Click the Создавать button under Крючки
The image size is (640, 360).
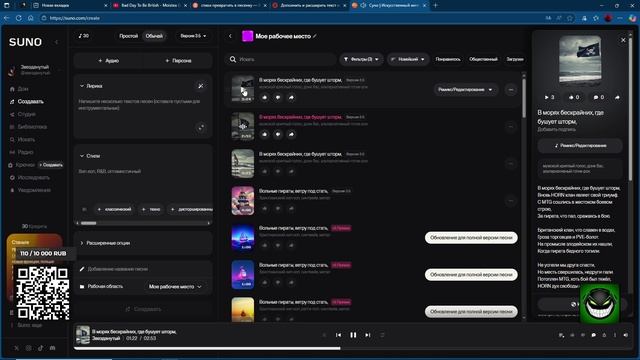click(51, 165)
